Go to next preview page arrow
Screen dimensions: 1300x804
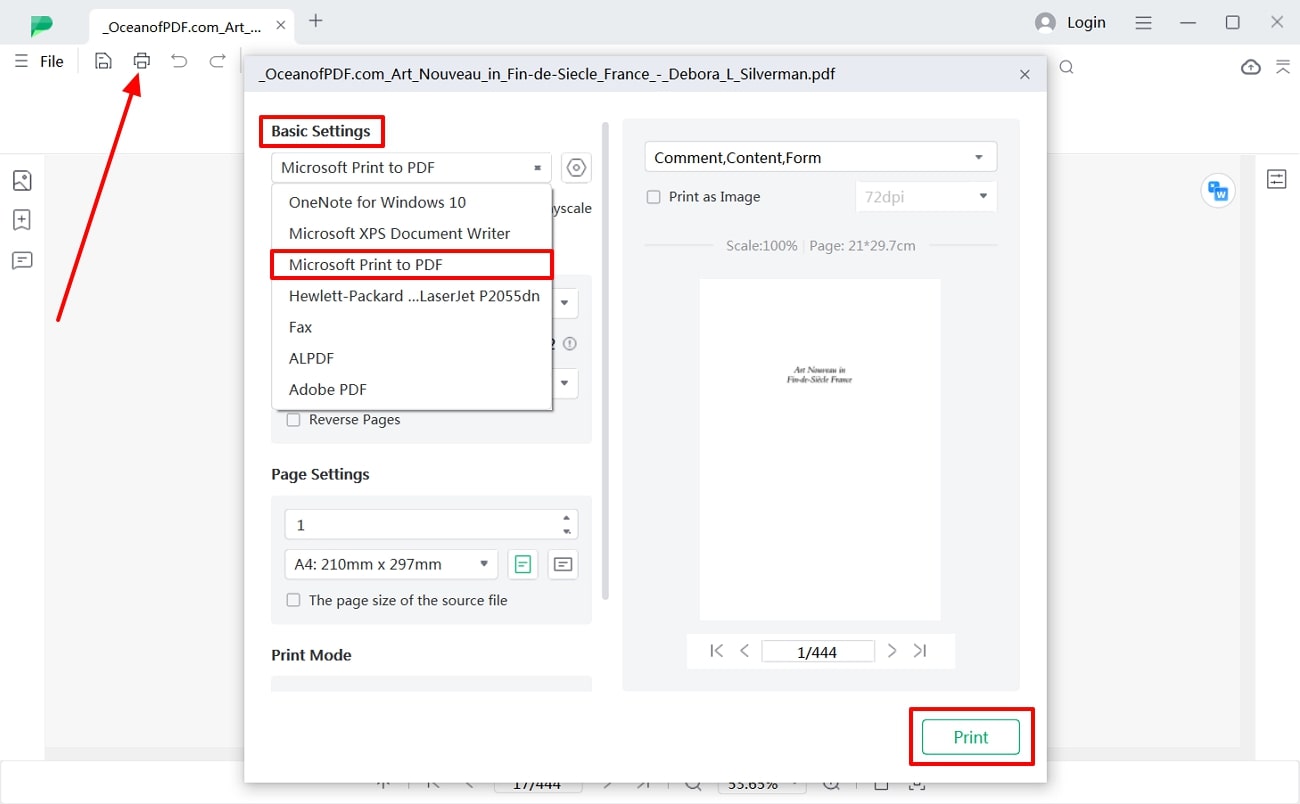(x=892, y=651)
